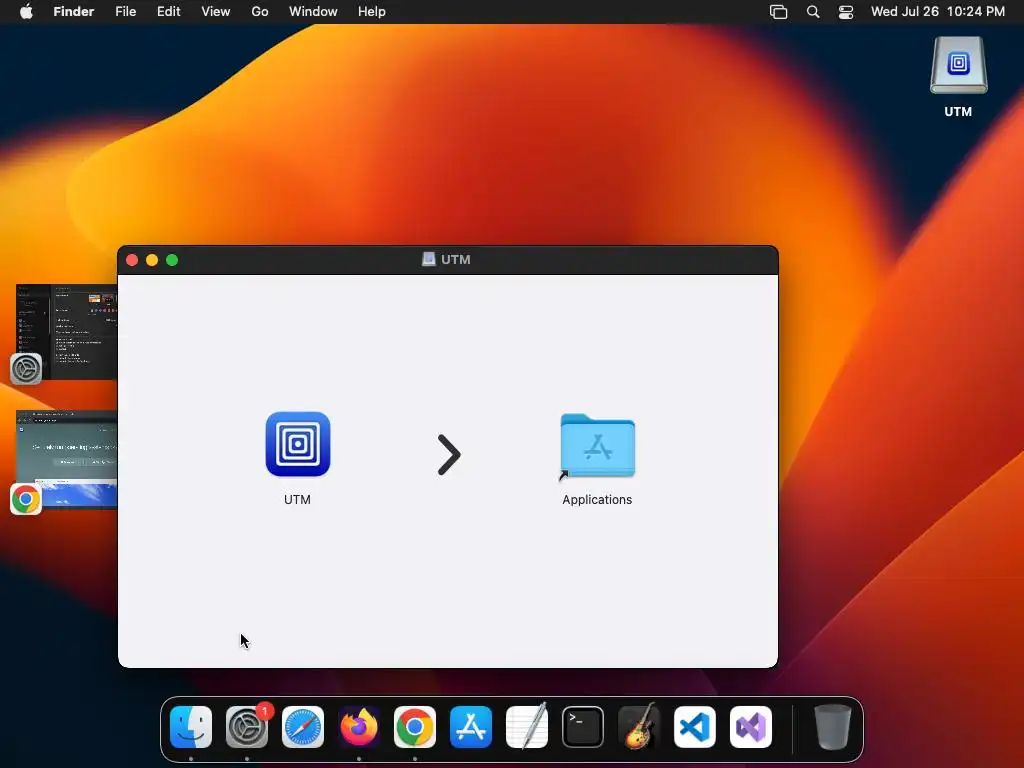Open TextEdit from the Dock
The image size is (1024, 768).
[x=527, y=727]
